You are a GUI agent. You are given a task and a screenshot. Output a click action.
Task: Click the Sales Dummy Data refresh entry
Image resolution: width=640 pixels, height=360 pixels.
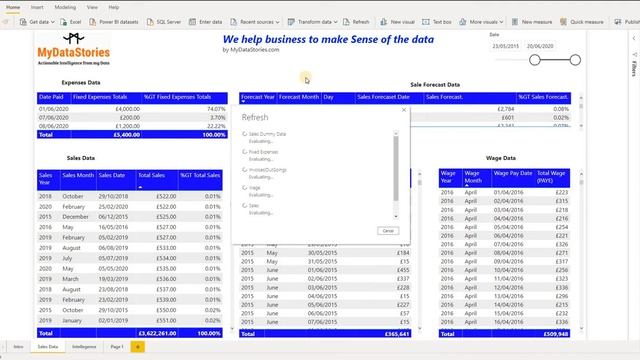tap(267, 134)
